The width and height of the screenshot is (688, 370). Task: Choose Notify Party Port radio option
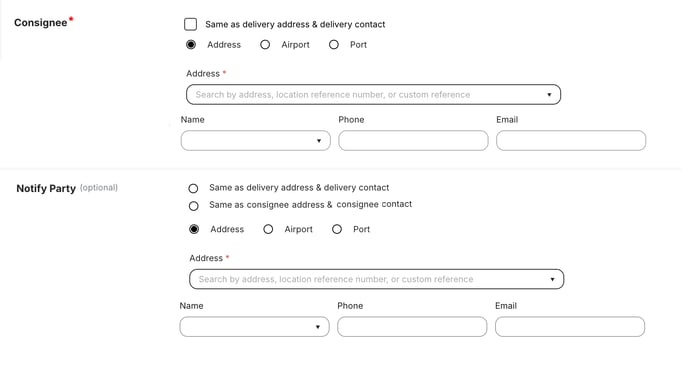337,229
